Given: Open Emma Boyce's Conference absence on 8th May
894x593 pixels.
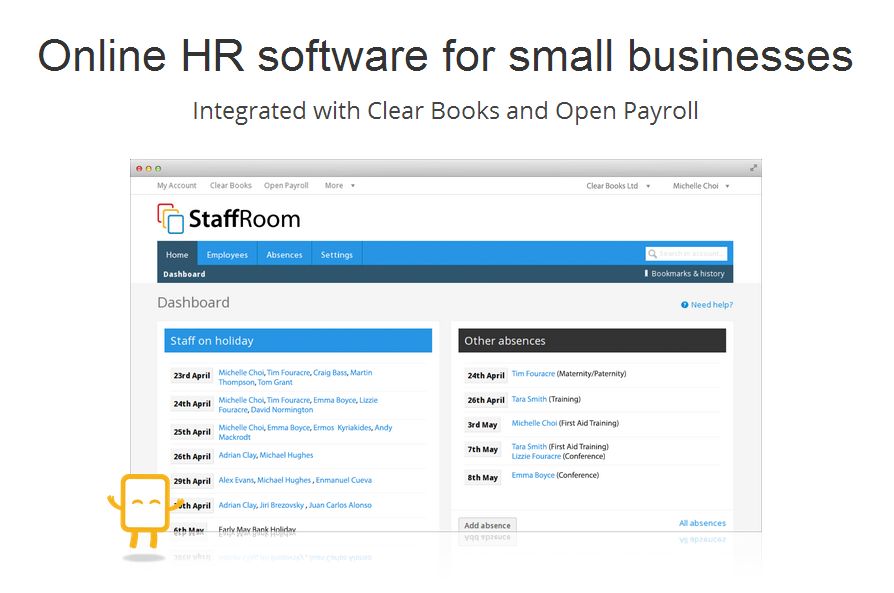Looking at the screenshot, I should [x=533, y=475].
